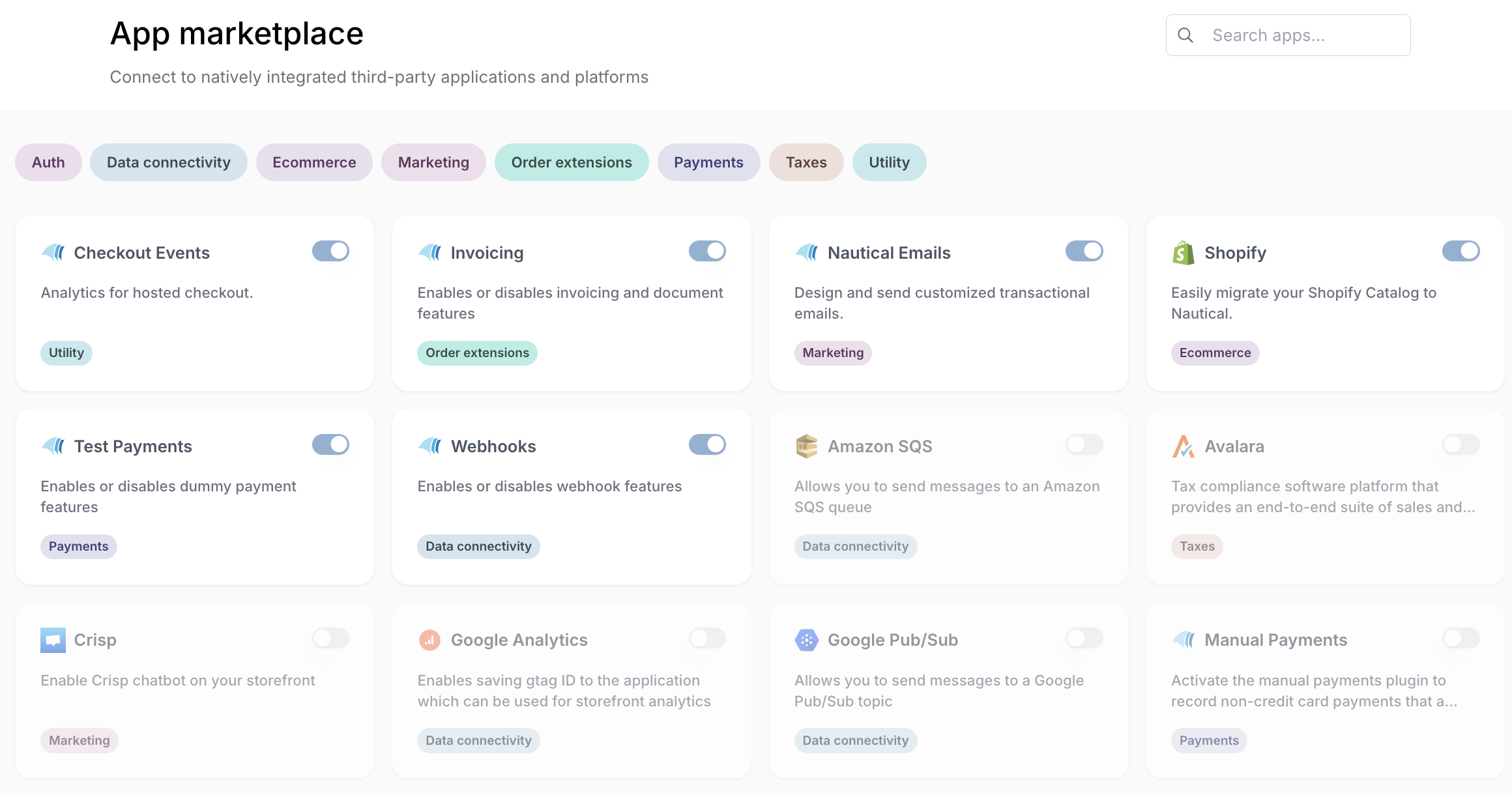
Task: Select the Payments category filter
Action: point(708,162)
